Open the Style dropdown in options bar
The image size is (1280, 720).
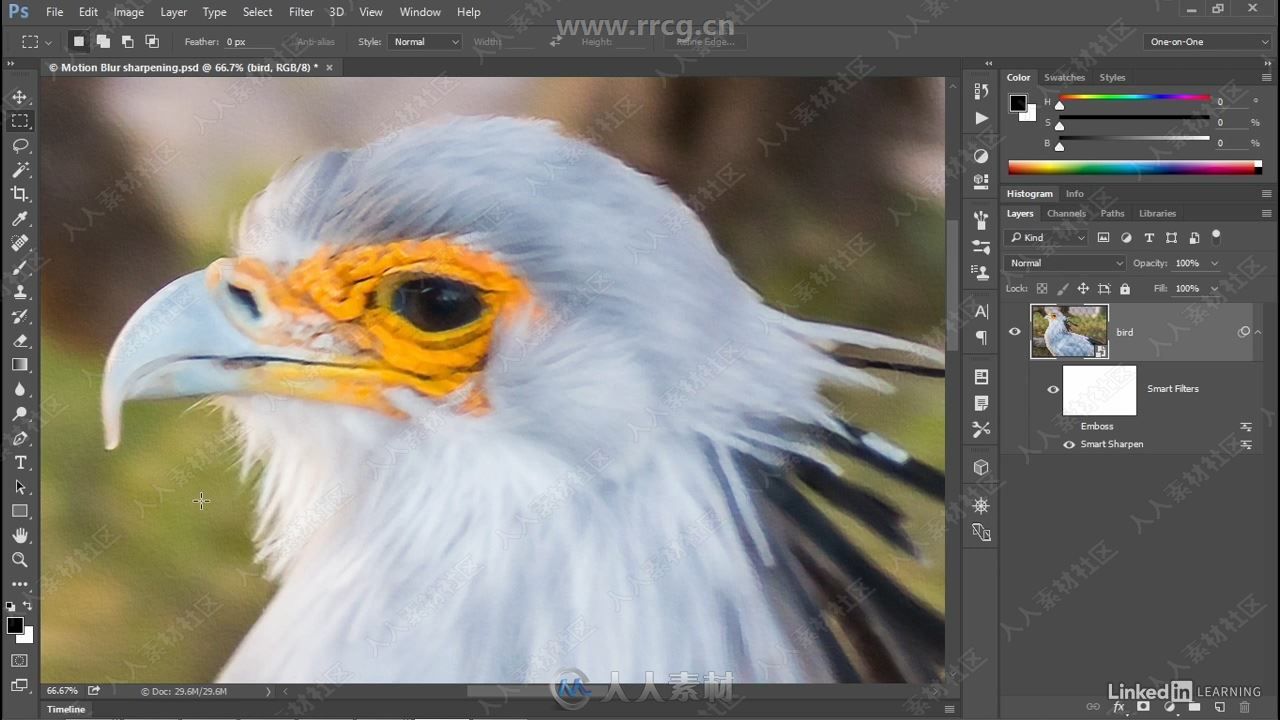[425, 42]
